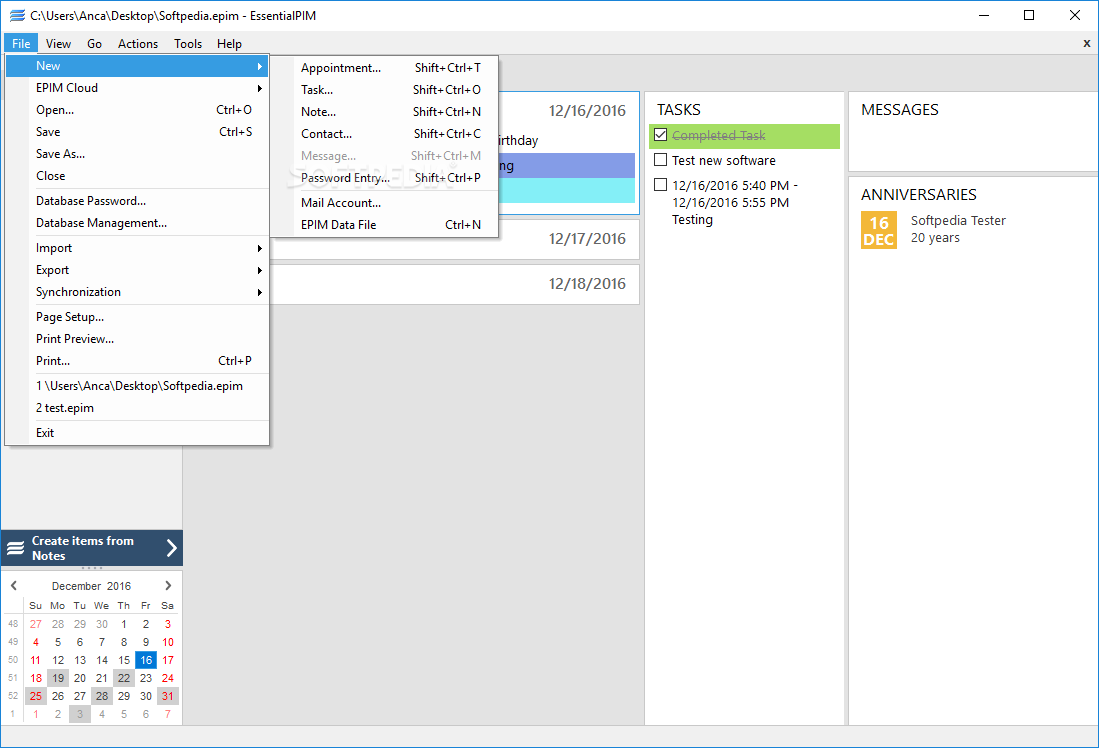The height and width of the screenshot is (748, 1099).
Task: Uncheck the Completed Task checkbox
Action: coord(660,135)
